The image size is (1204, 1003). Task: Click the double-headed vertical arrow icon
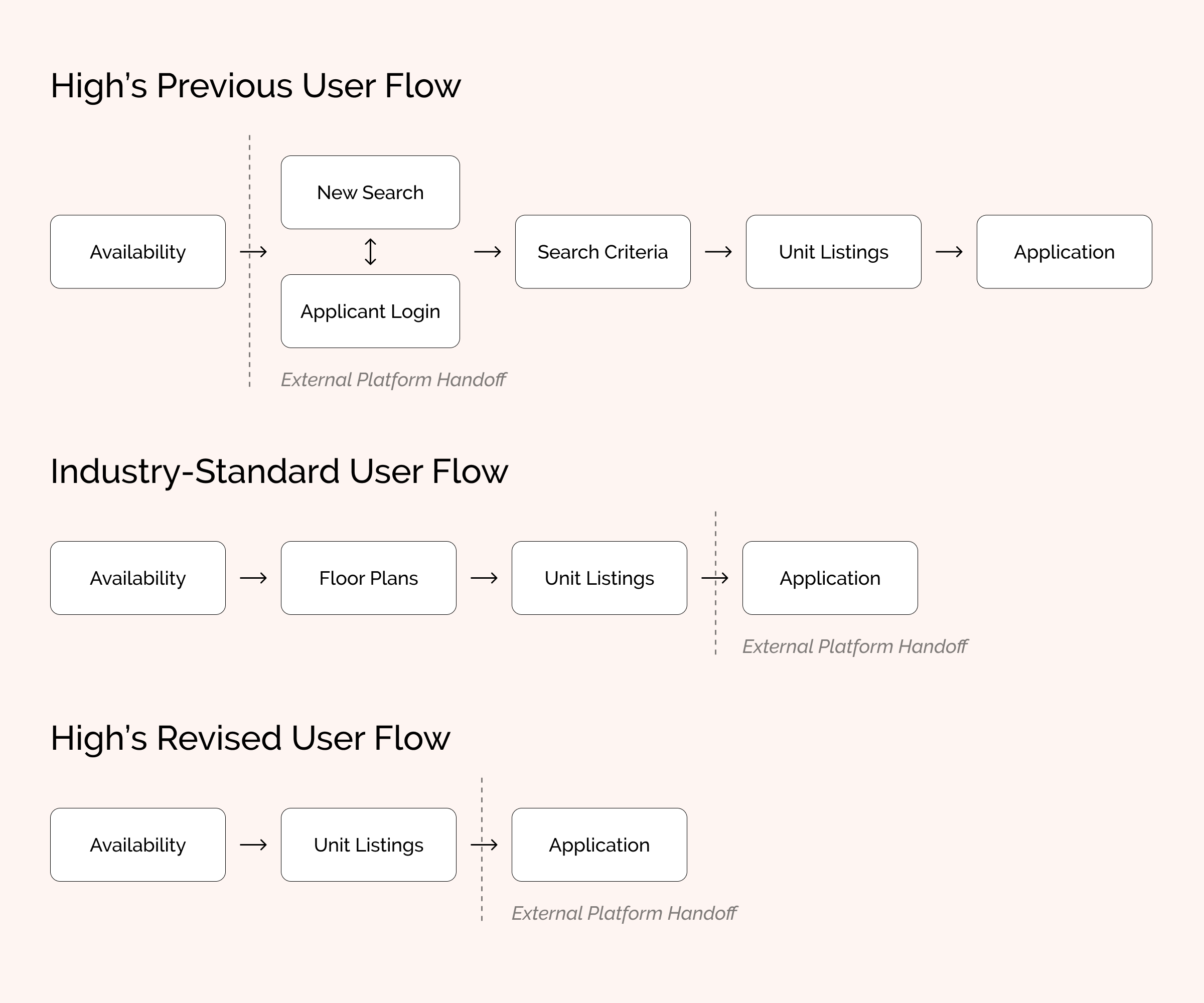[370, 252]
